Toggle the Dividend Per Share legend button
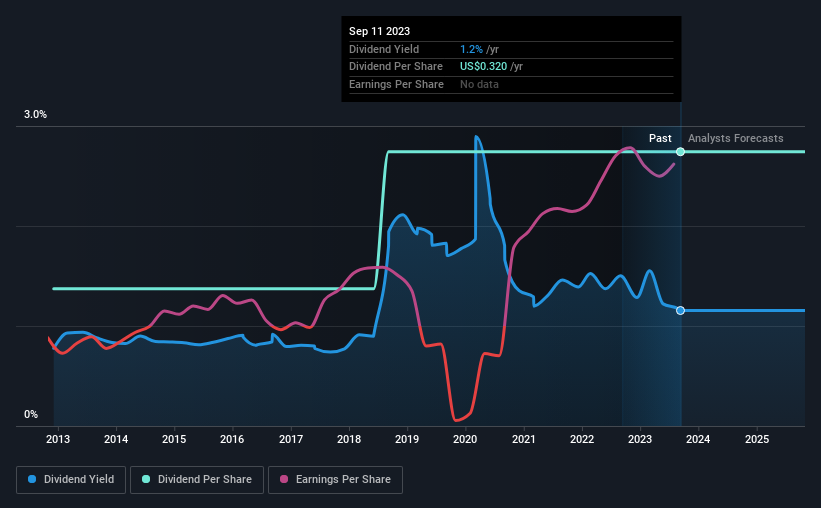Viewport: 821px width, 508px height. pyautogui.click(x=197, y=480)
